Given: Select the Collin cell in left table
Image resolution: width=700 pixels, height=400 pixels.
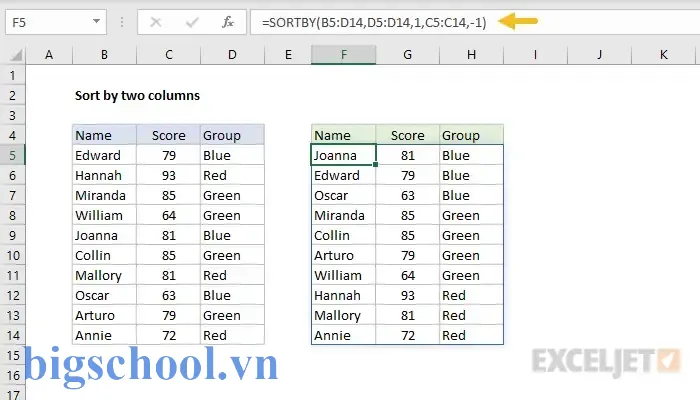Looking at the screenshot, I should pos(104,255).
